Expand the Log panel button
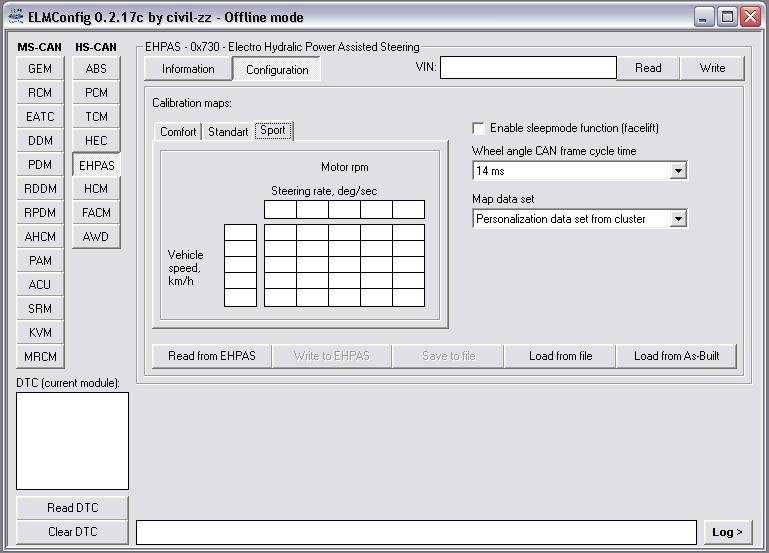Viewport: 769px width, 553px height. coord(727,532)
